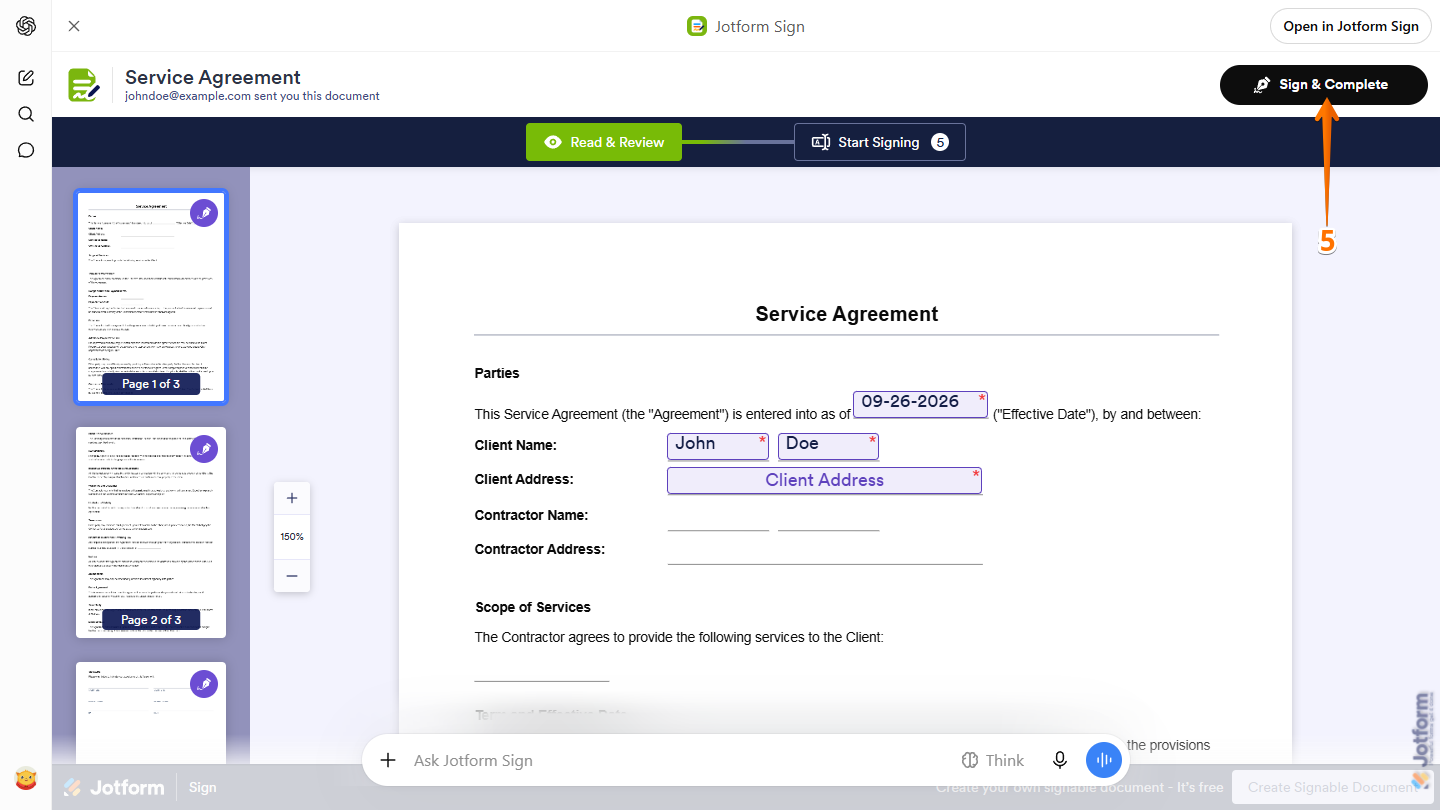This screenshot has height=810, width=1440.
Task: Click the pen badge on page 2 thumbnail
Action: pyautogui.click(x=204, y=449)
